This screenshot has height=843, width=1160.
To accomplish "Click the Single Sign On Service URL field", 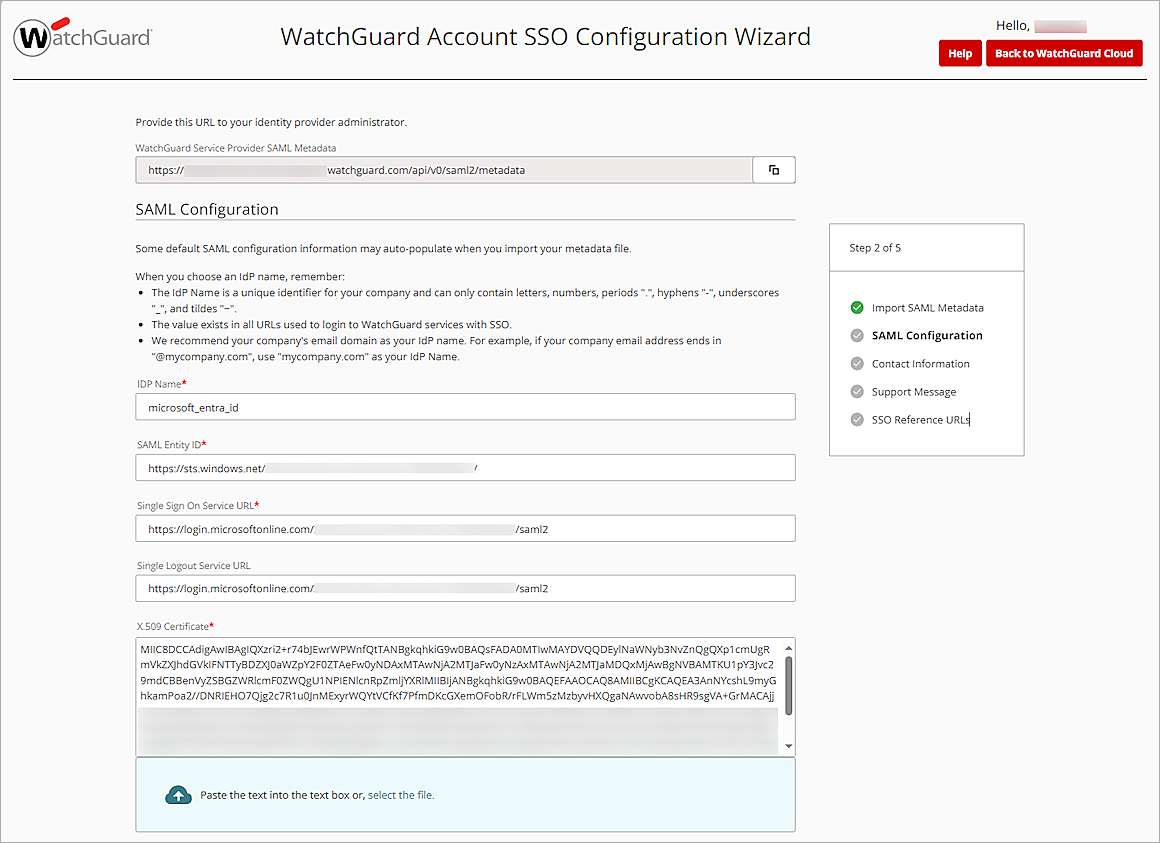I will (x=465, y=528).
